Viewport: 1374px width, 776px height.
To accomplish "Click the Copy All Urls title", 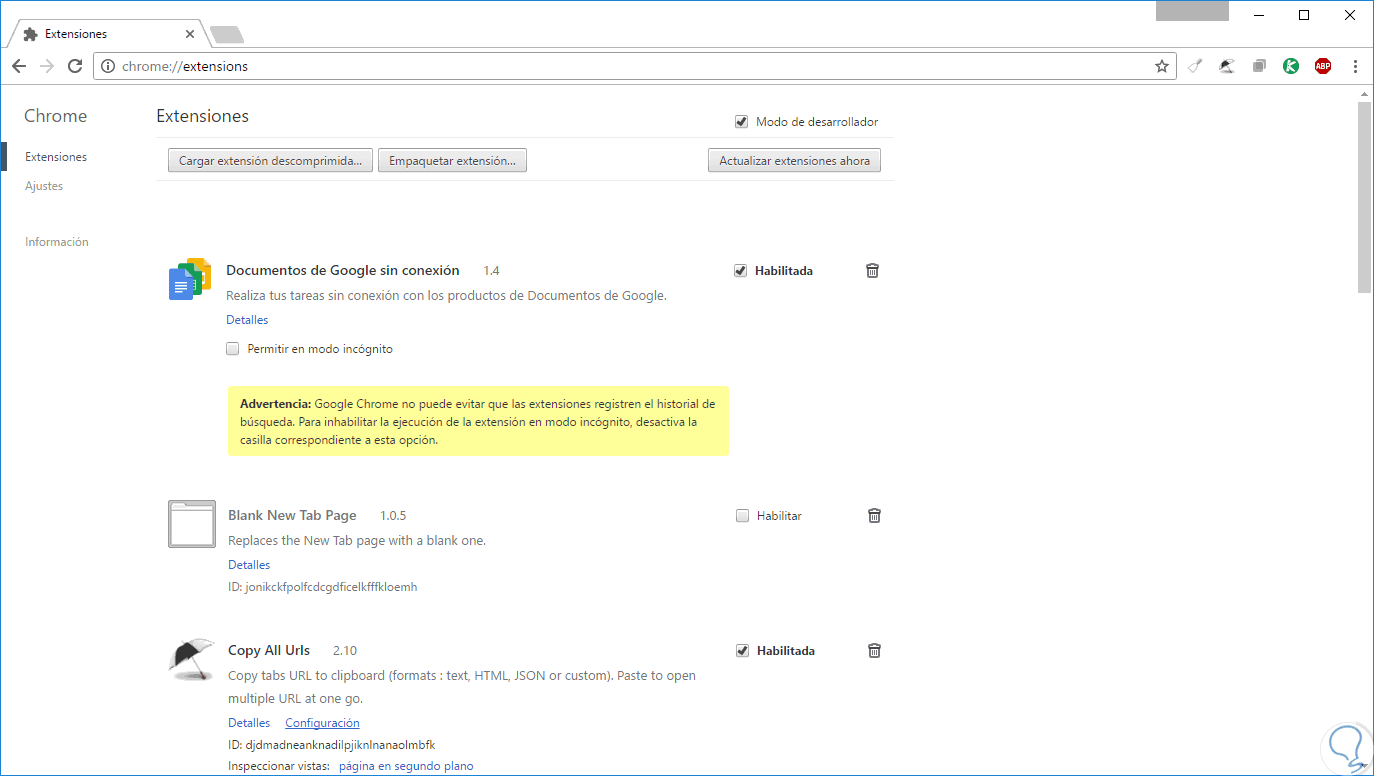I will click(x=269, y=650).
